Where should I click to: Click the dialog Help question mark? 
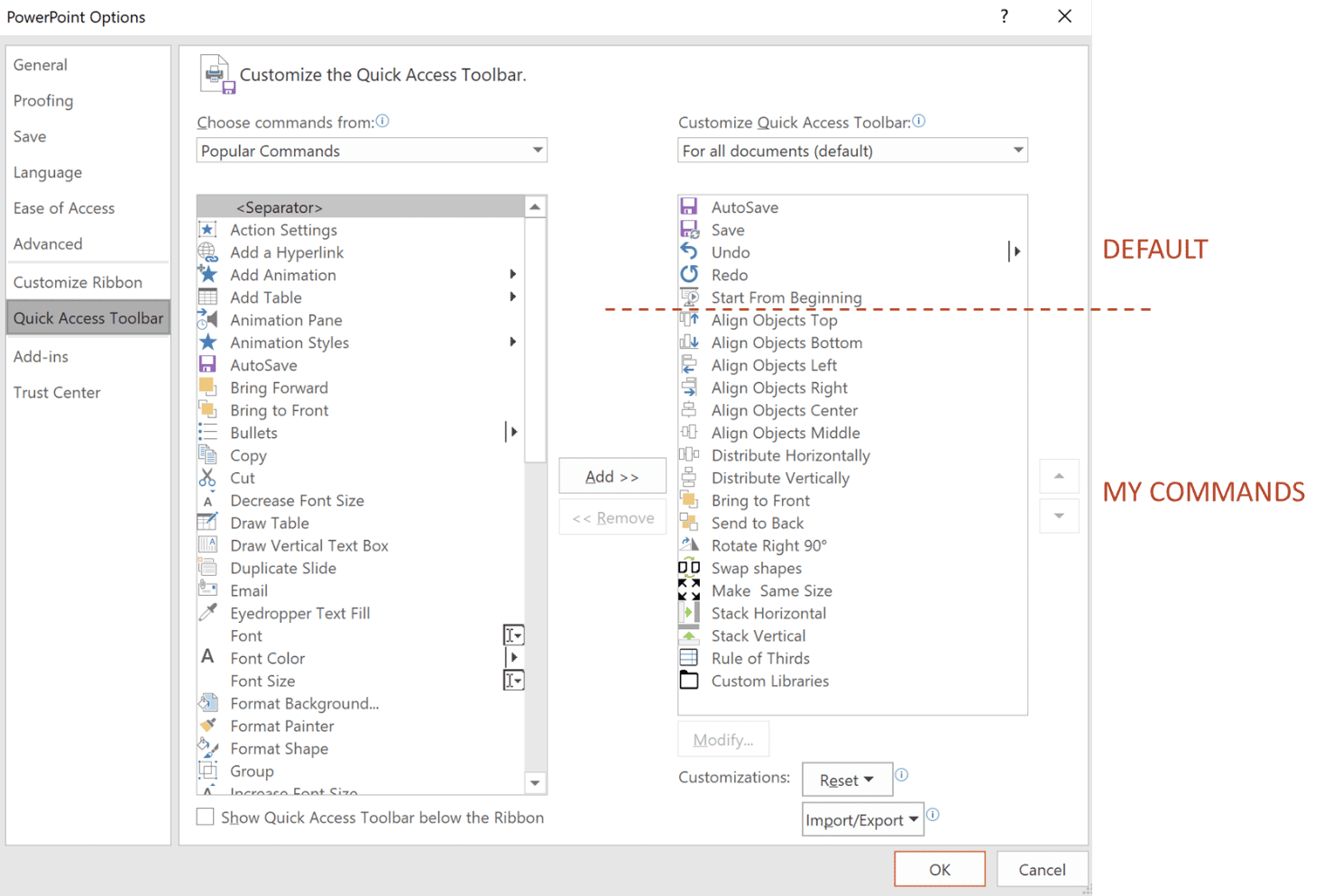[1004, 16]
